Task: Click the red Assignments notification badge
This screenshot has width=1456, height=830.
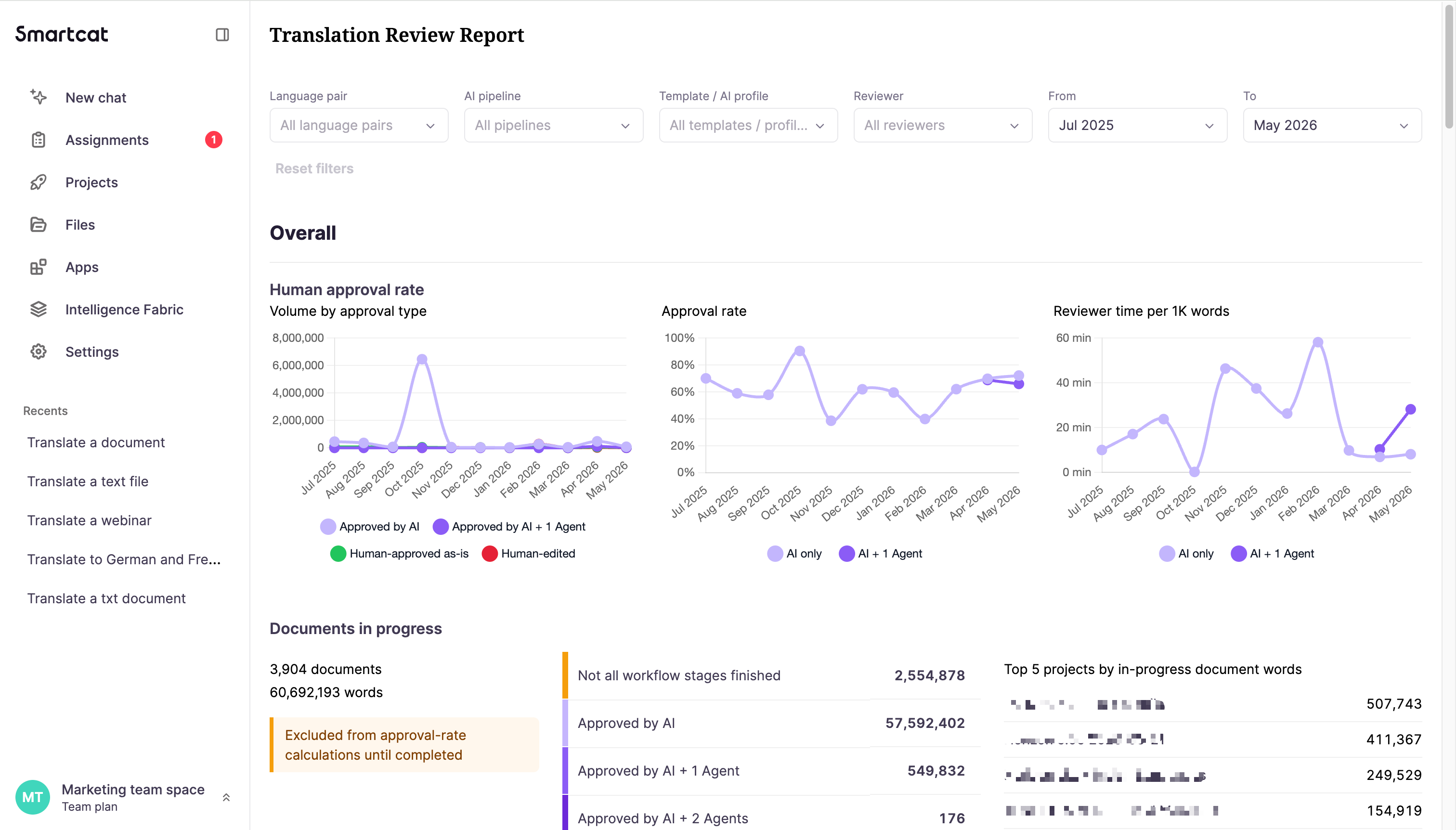Action: point(214,140)
